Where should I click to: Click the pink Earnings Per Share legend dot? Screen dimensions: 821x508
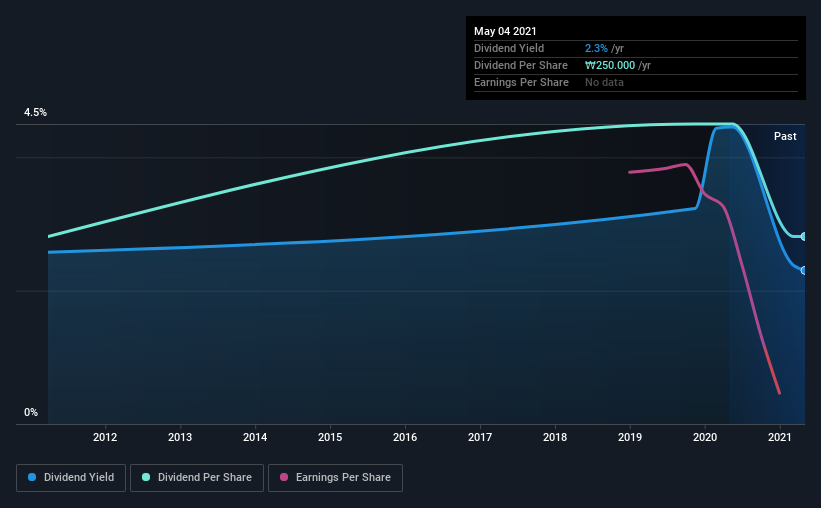pyautogui.click(x=284, y=477)
